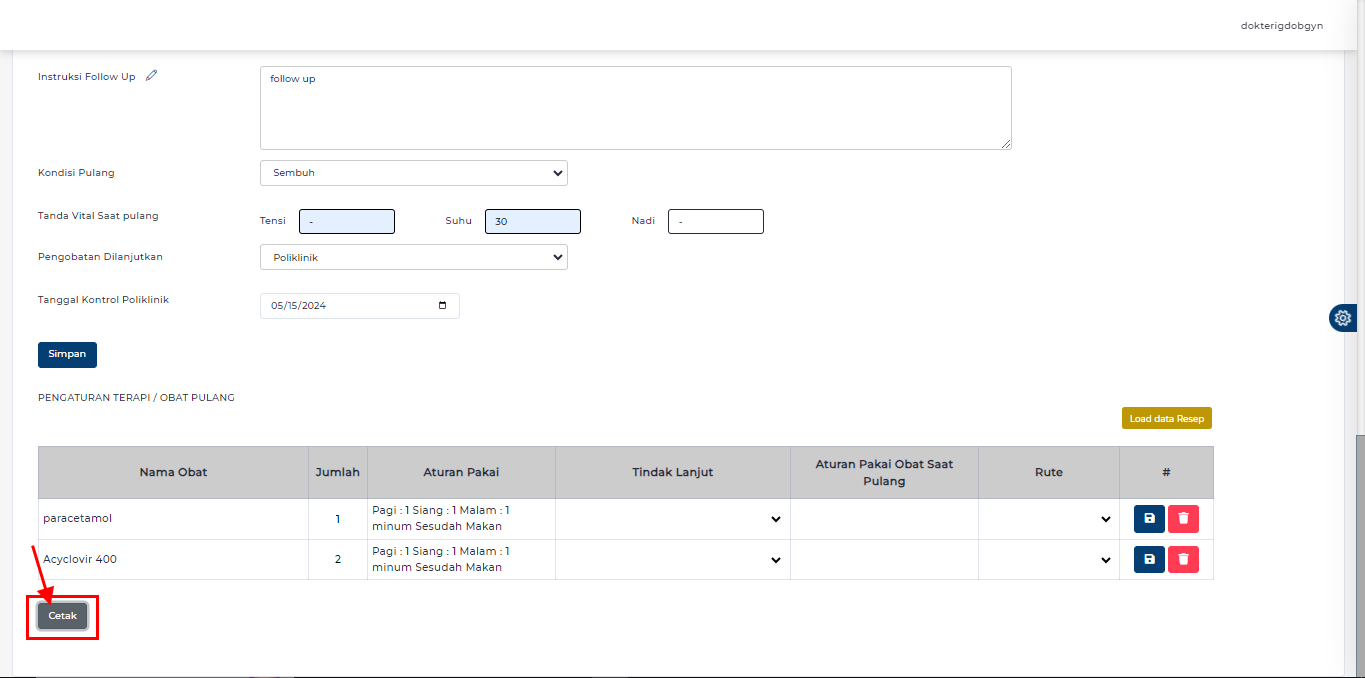Open Tindak Lanjut dropdown for paracetamol
1365x678 pixels.
pos(672,519)
